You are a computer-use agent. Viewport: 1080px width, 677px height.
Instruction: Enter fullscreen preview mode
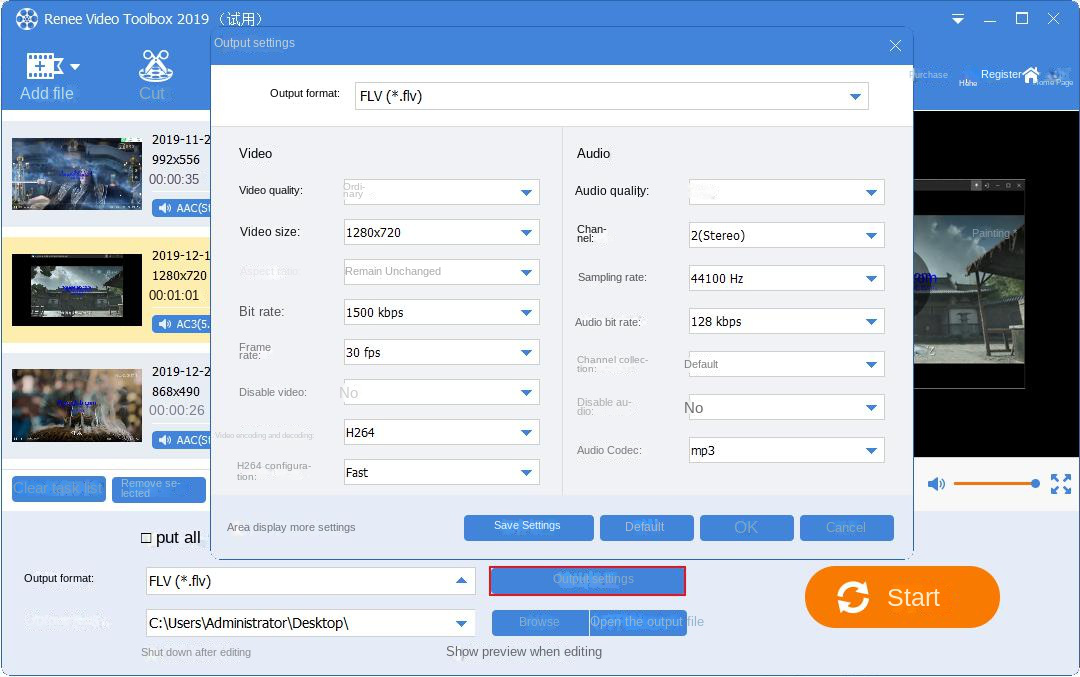(1060, 484)
